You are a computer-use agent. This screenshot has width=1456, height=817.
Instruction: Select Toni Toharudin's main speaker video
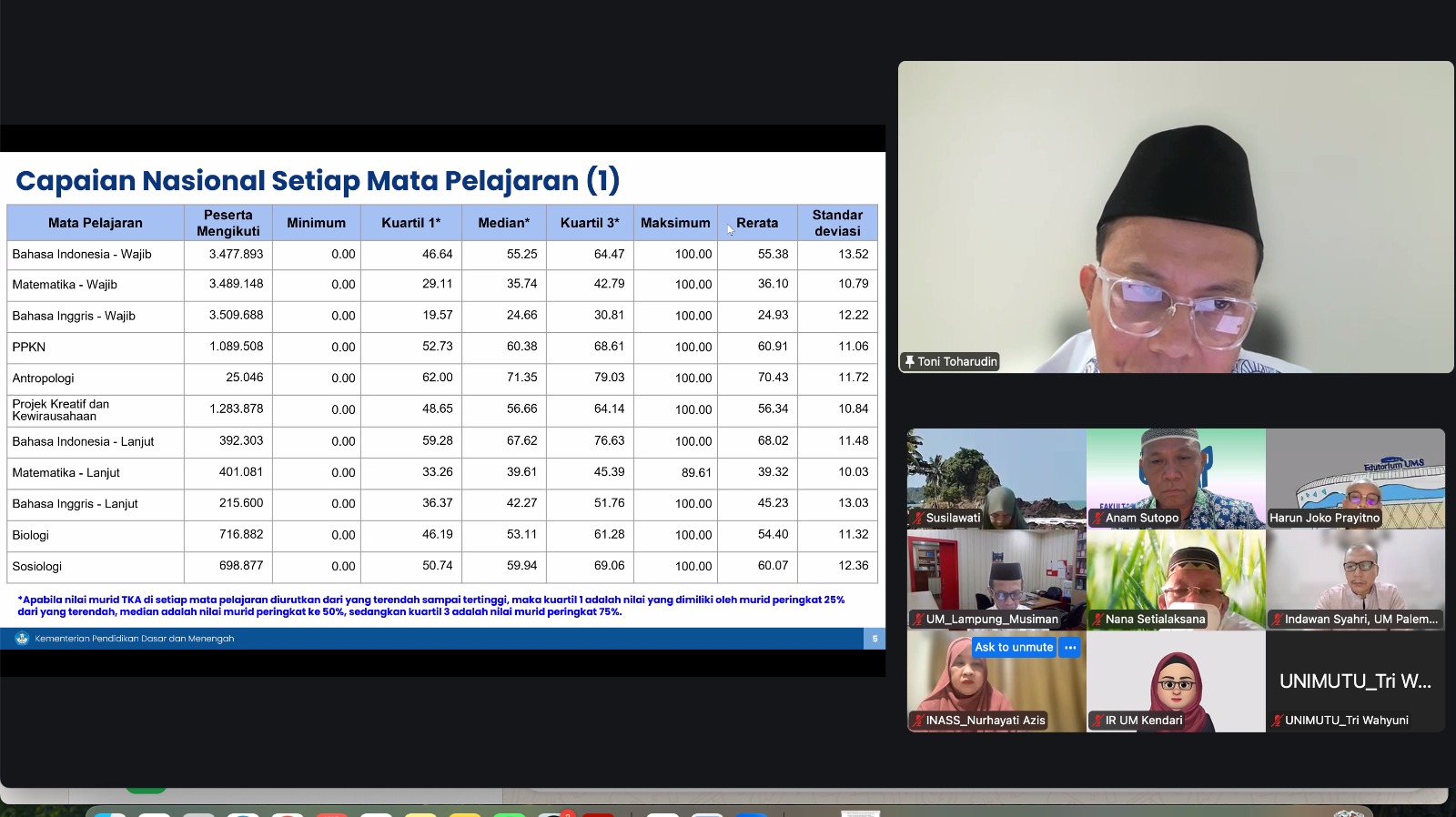tap(1175, 217)
